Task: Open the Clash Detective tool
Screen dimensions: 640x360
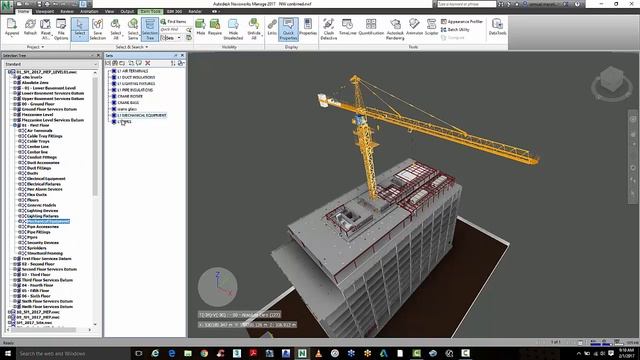Action: pos(329,29)
